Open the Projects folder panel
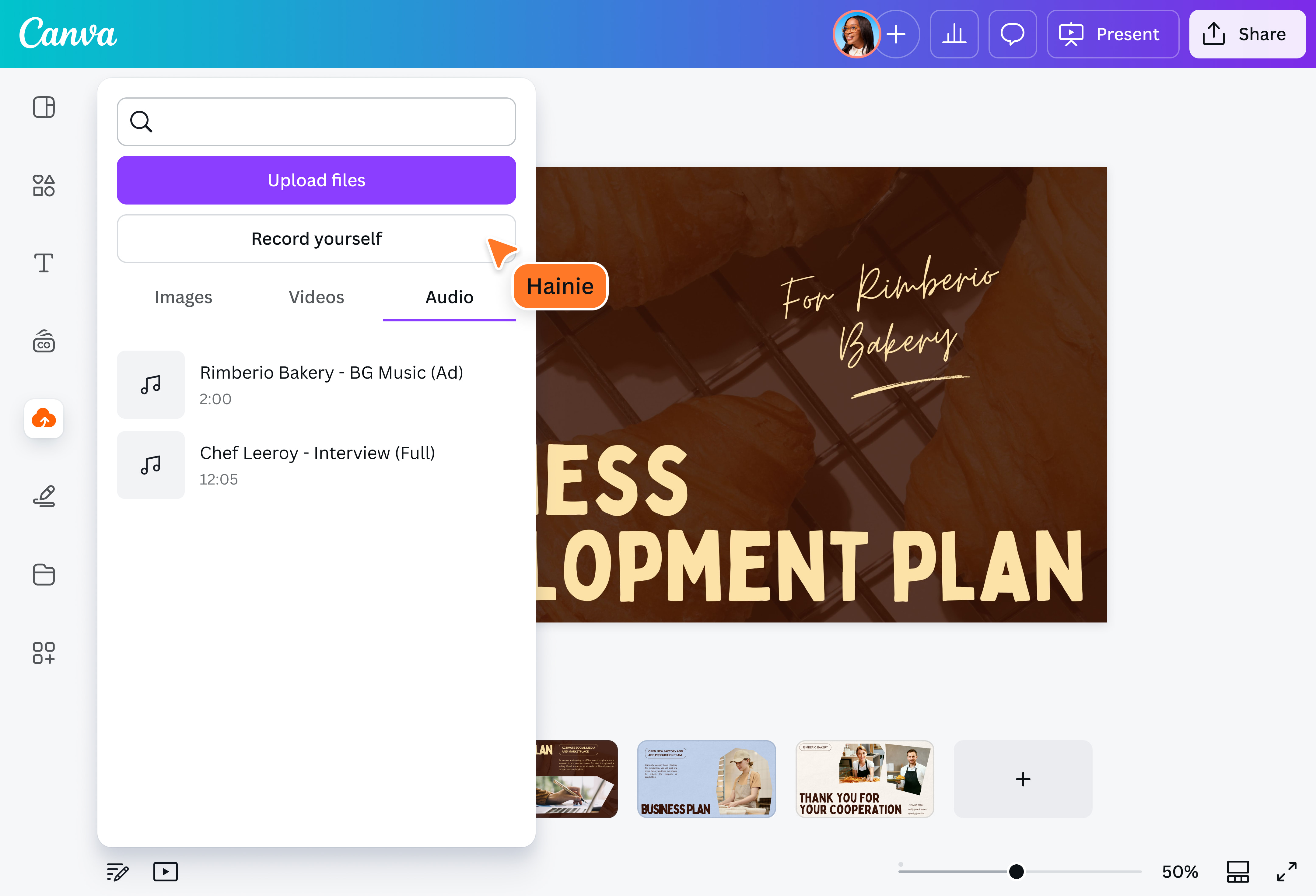Viewport: 1316px width, 896px height. (44, 575)
